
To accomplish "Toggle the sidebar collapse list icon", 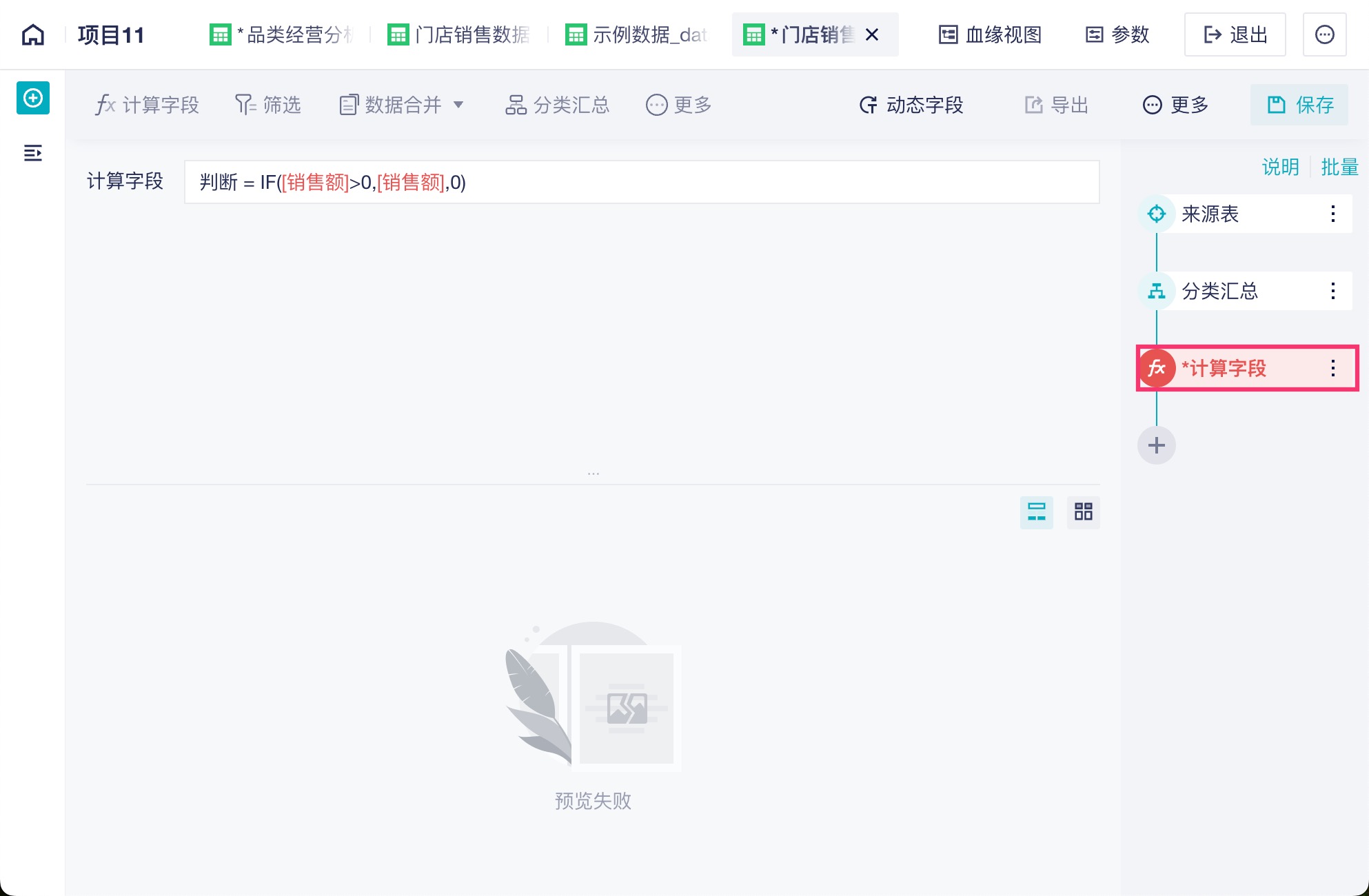I will pyautogui.click(x=33, y=153).
